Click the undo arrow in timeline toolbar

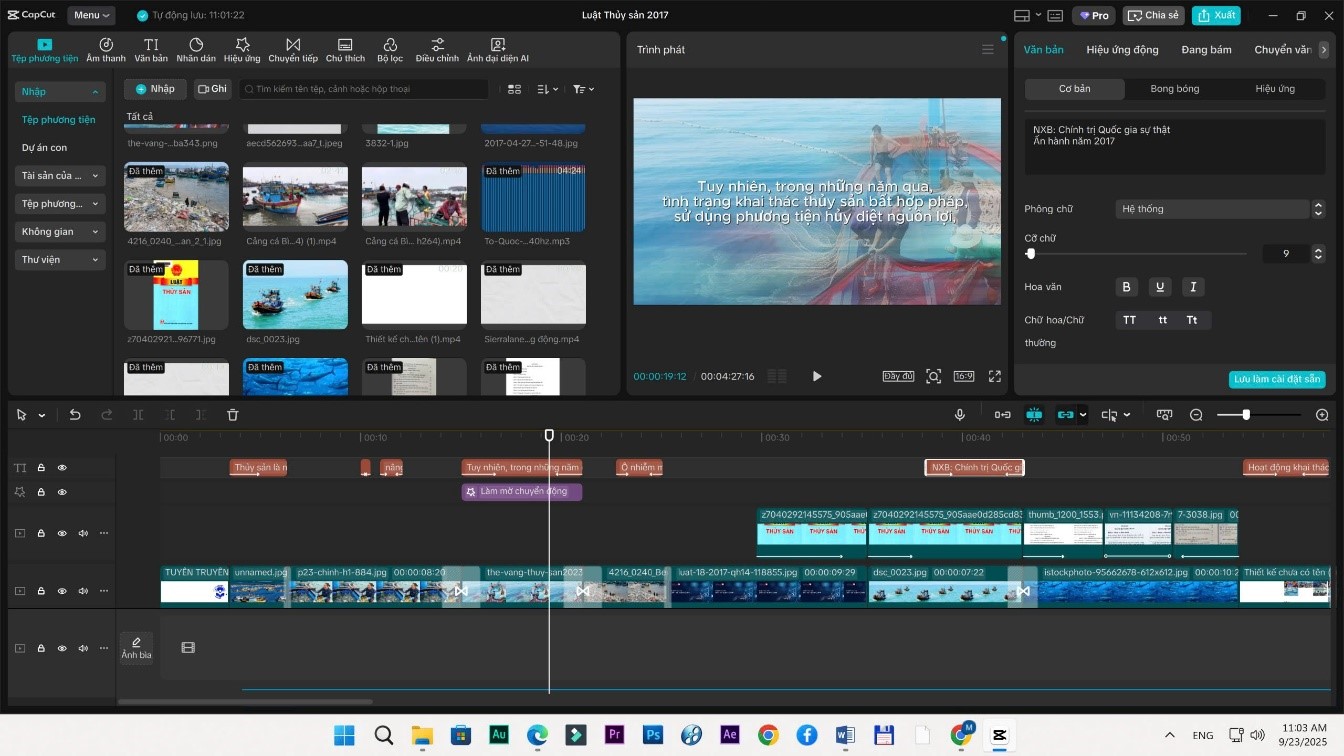(75, 415)
